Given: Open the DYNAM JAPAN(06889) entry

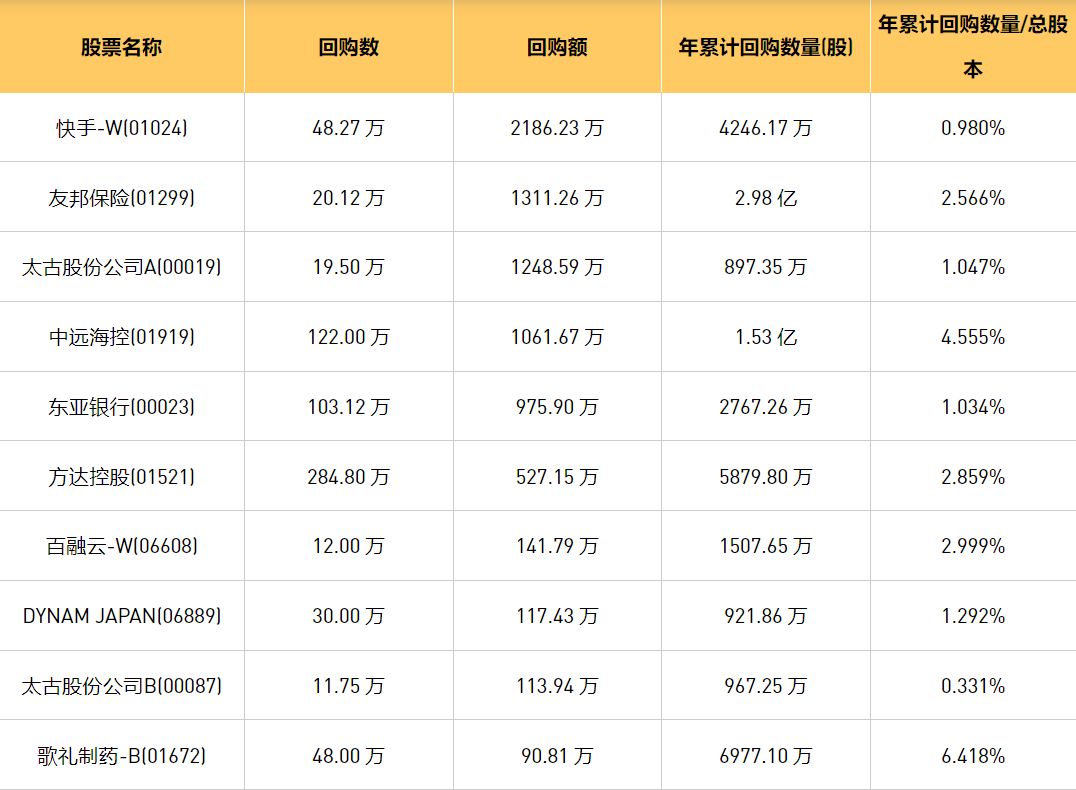Looking at the screenshot, I should 122,616.
